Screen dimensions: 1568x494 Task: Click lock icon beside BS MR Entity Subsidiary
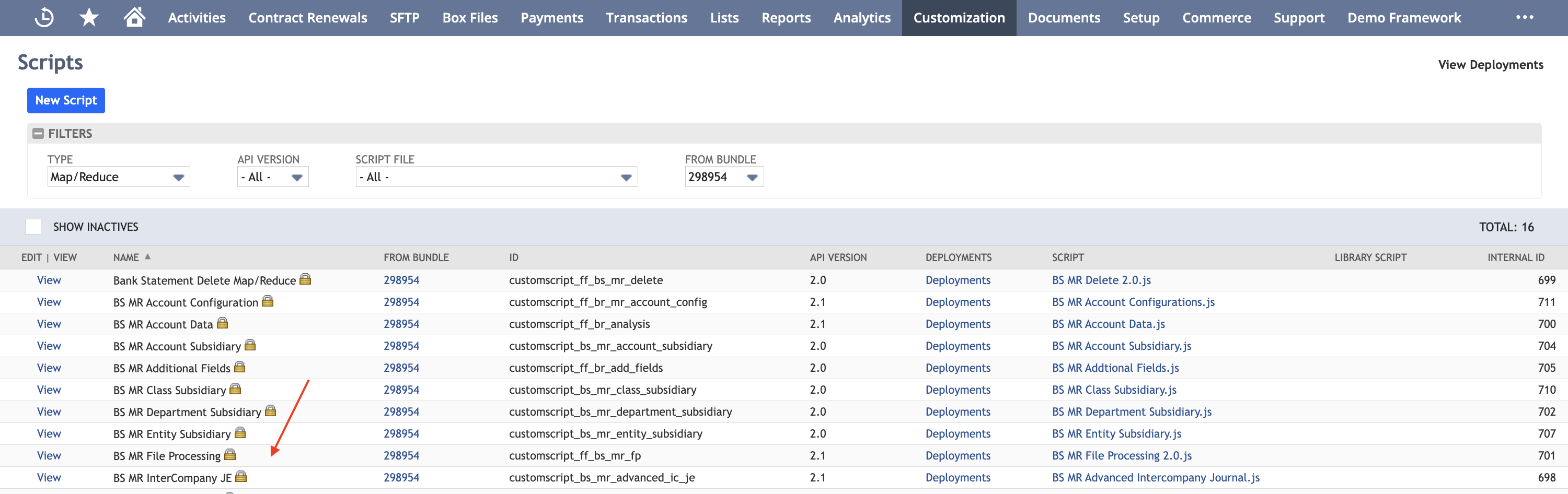point(240,432)
